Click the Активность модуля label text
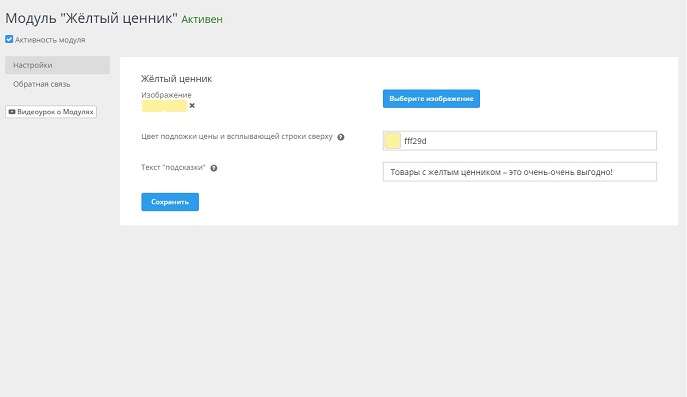This screenshot has height=397, width=687. (x=50, y=40)
